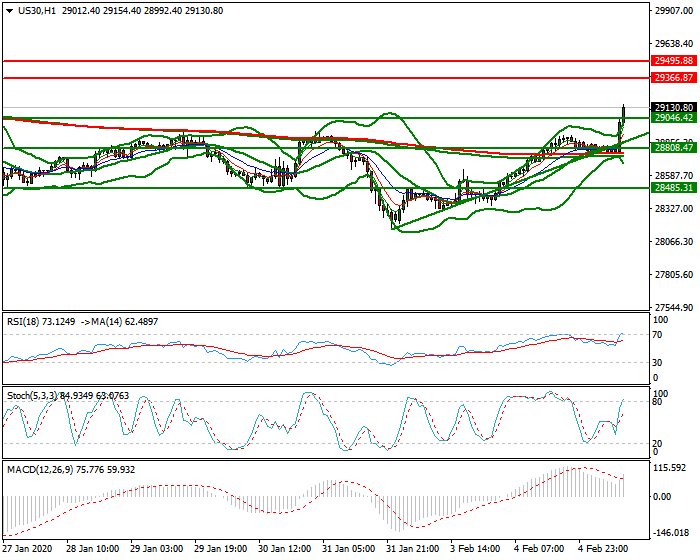
Task: Click the 28587.70 price axis value
Action: click(674, 176)
